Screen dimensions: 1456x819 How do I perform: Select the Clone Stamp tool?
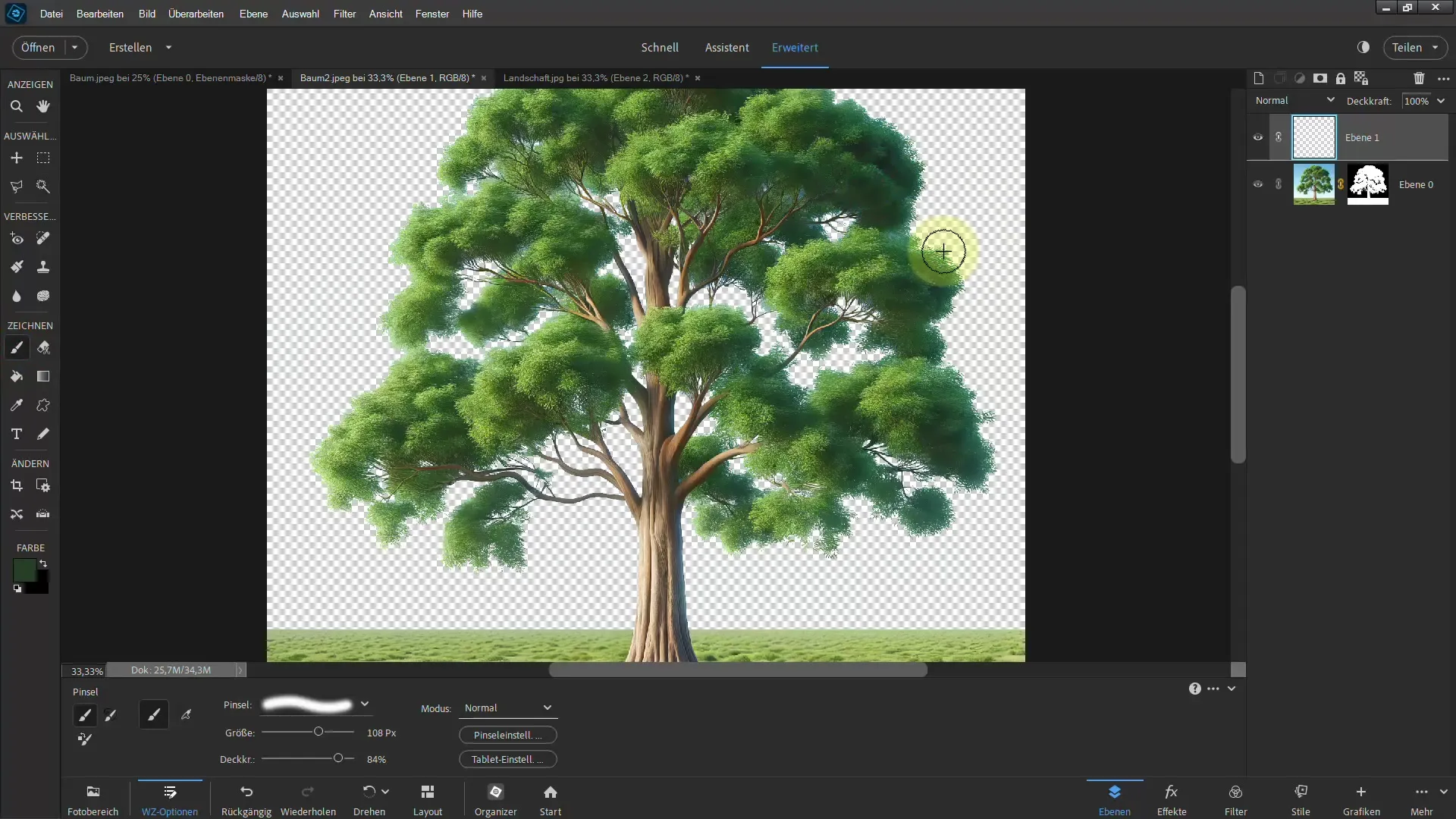pyautogui.click(x=43, y=267)
